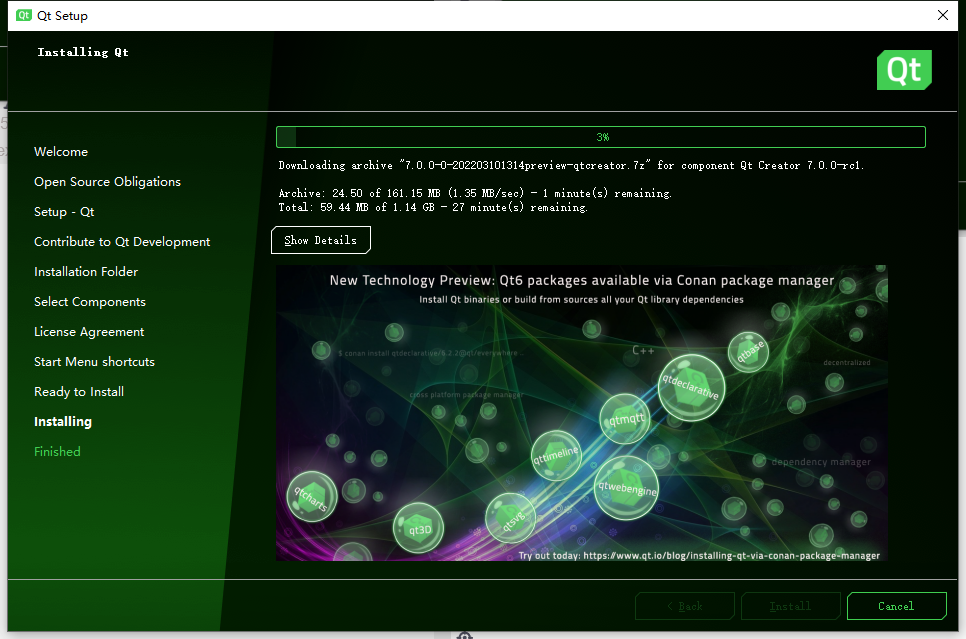Click the Select Components sidebar entry
This screenshot has width=966, height=639.
(89, 301)
